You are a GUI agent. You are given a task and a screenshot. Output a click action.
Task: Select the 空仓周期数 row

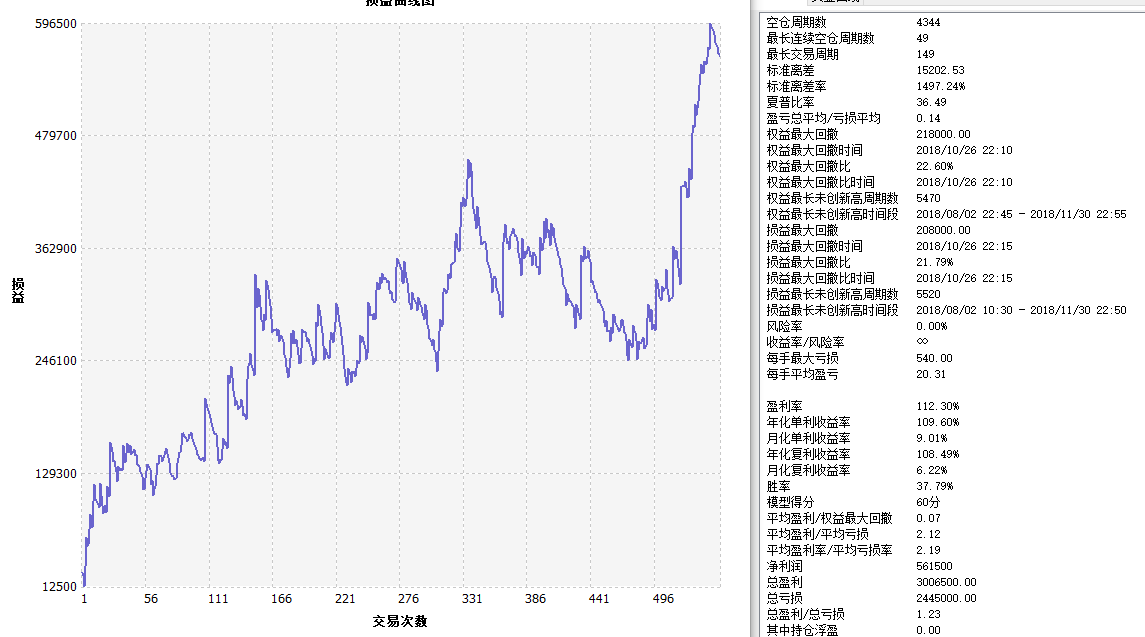pos(797,22)
